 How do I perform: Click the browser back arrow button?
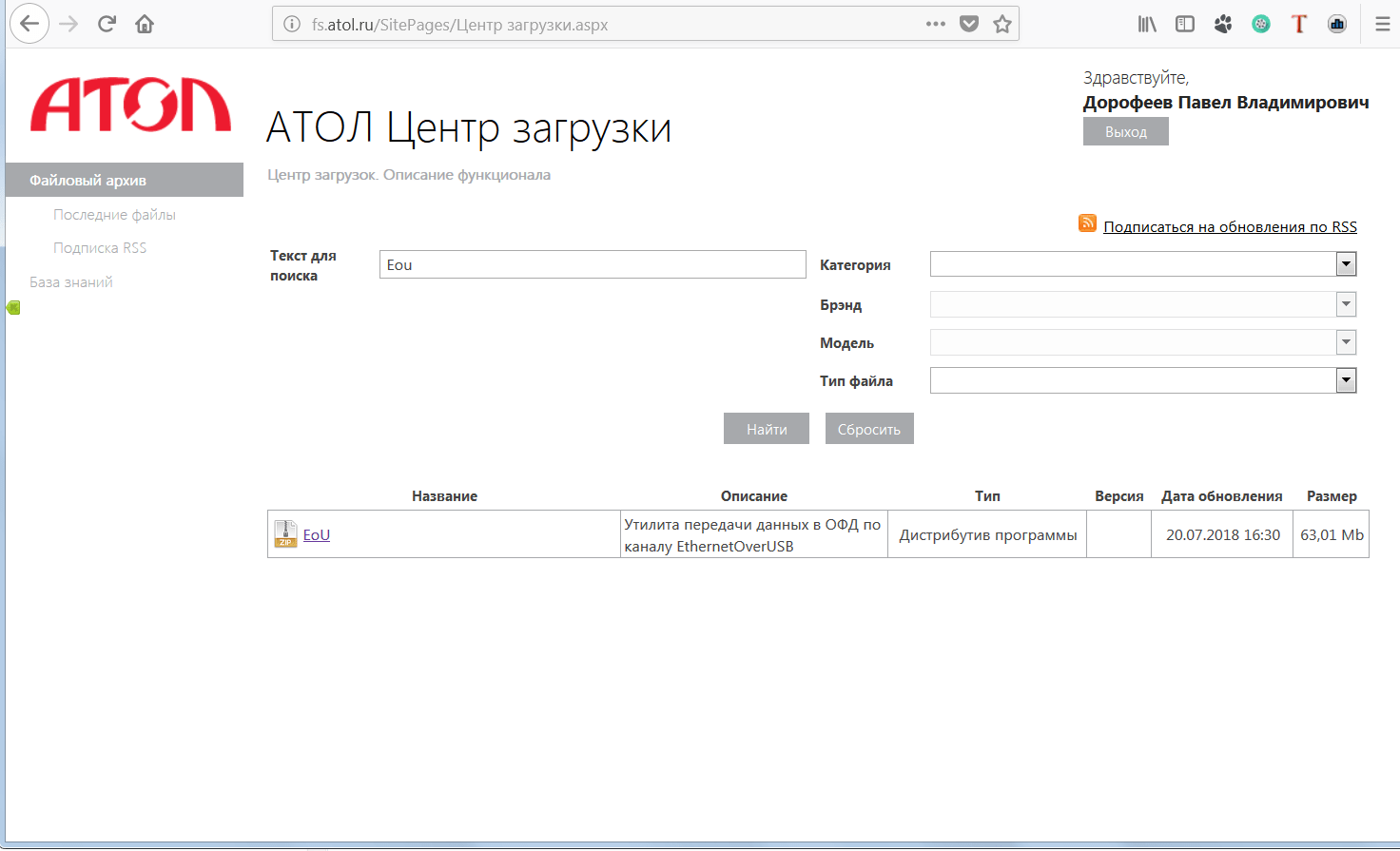pos(29,24)
